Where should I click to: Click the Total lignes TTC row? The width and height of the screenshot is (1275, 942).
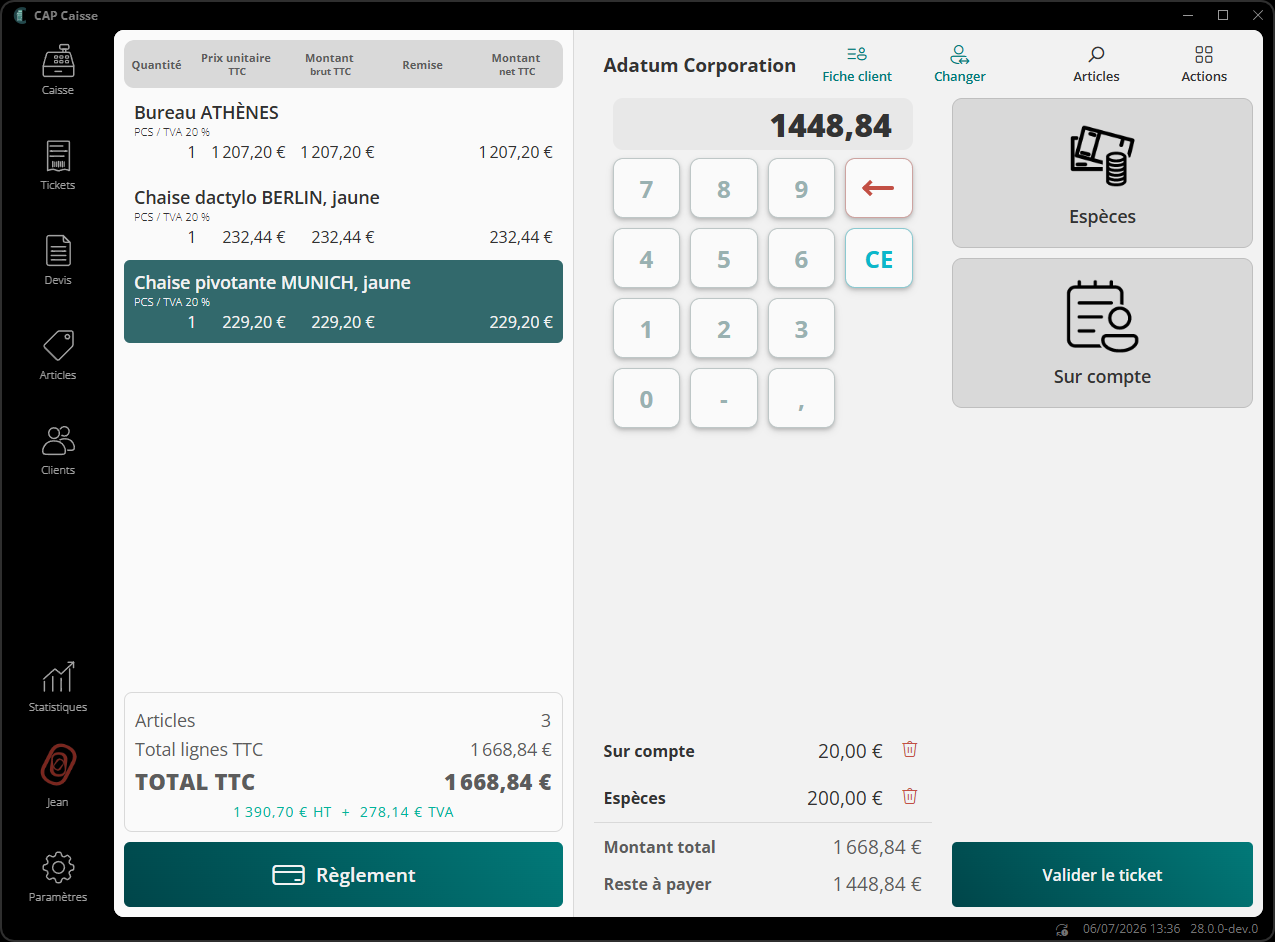click(343, 750)
